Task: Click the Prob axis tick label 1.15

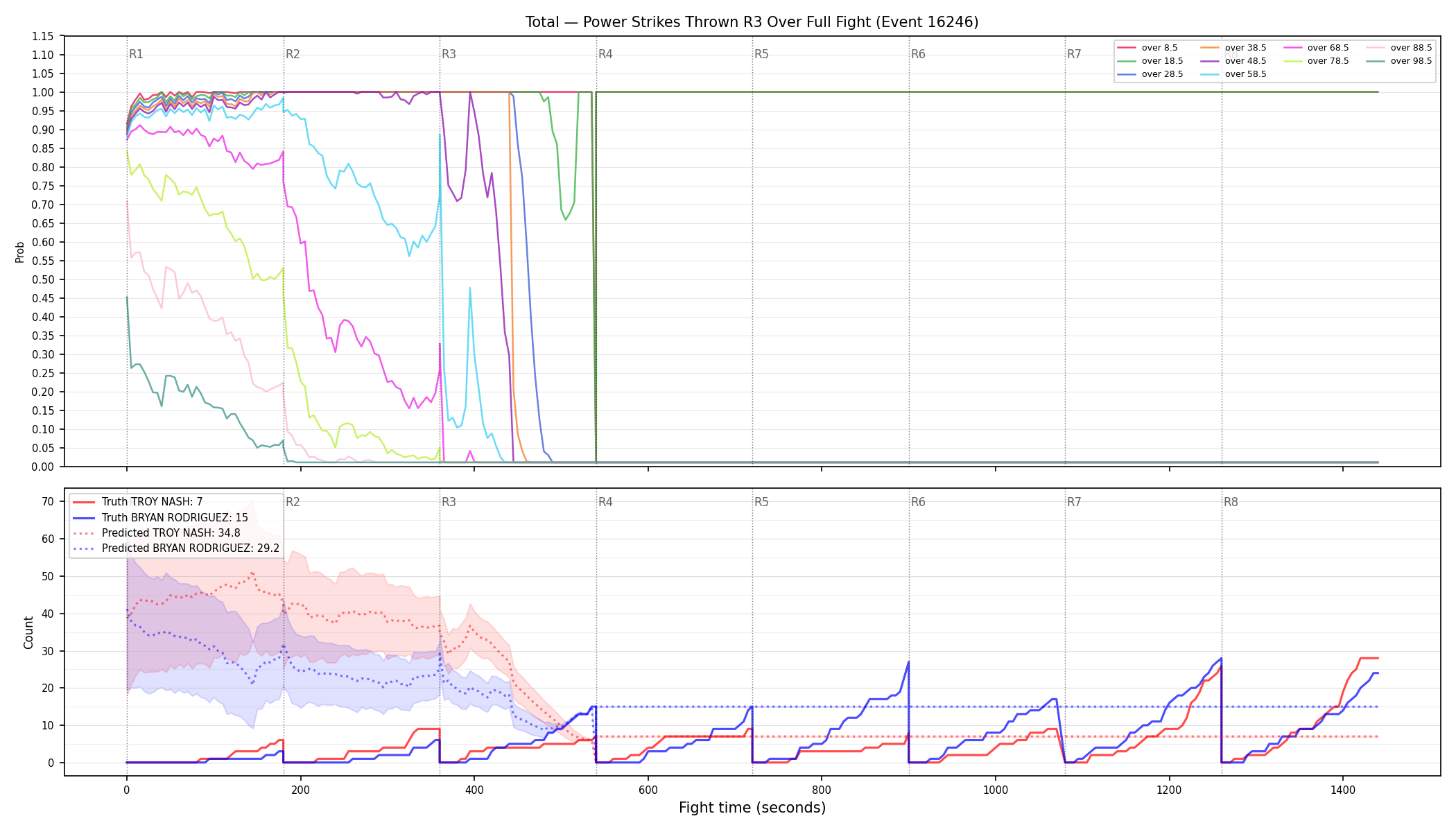Action: (x=44, y=36)
